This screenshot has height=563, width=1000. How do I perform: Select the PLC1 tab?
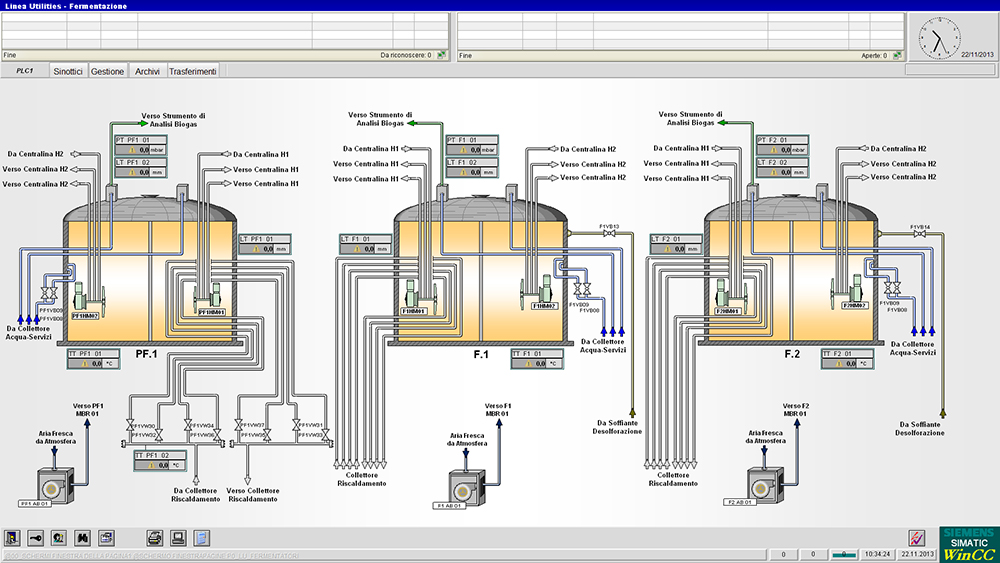click(25, 71)
